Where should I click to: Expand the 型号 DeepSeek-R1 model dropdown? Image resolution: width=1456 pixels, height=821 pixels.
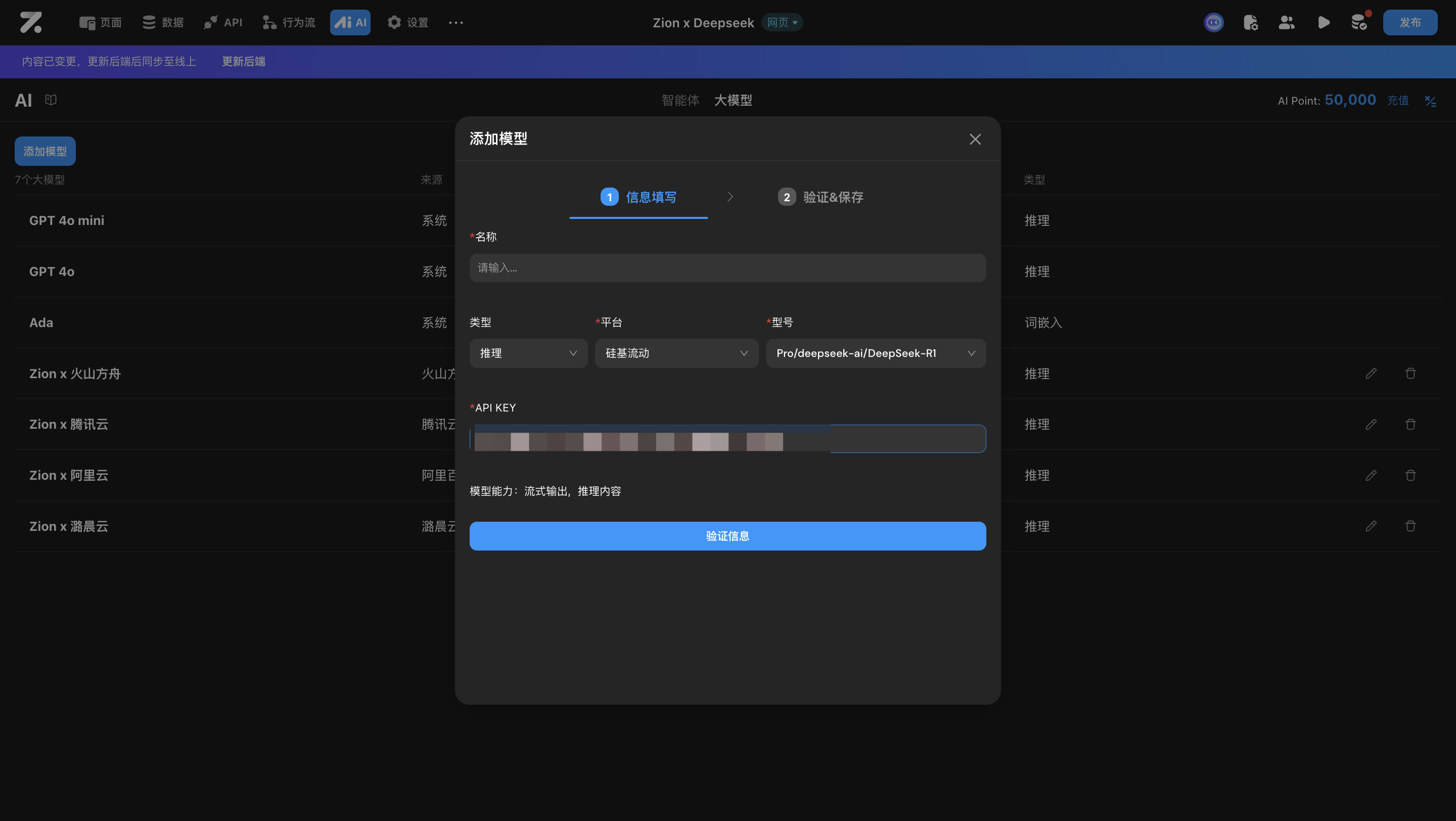pyautogui.click(x=876, y=353)
